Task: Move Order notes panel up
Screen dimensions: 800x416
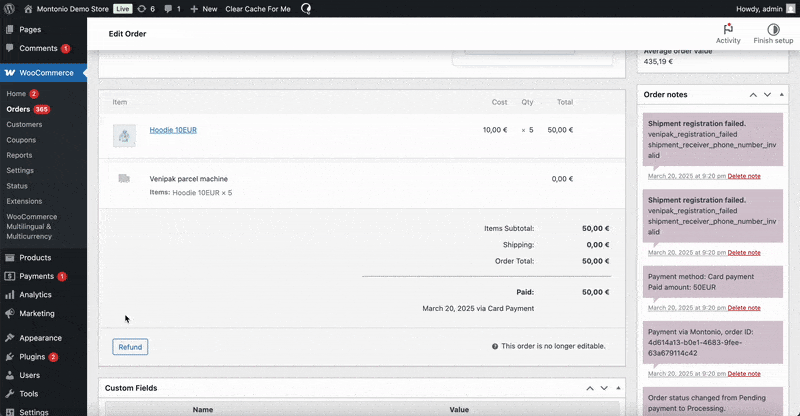Action: pos(753,95)
